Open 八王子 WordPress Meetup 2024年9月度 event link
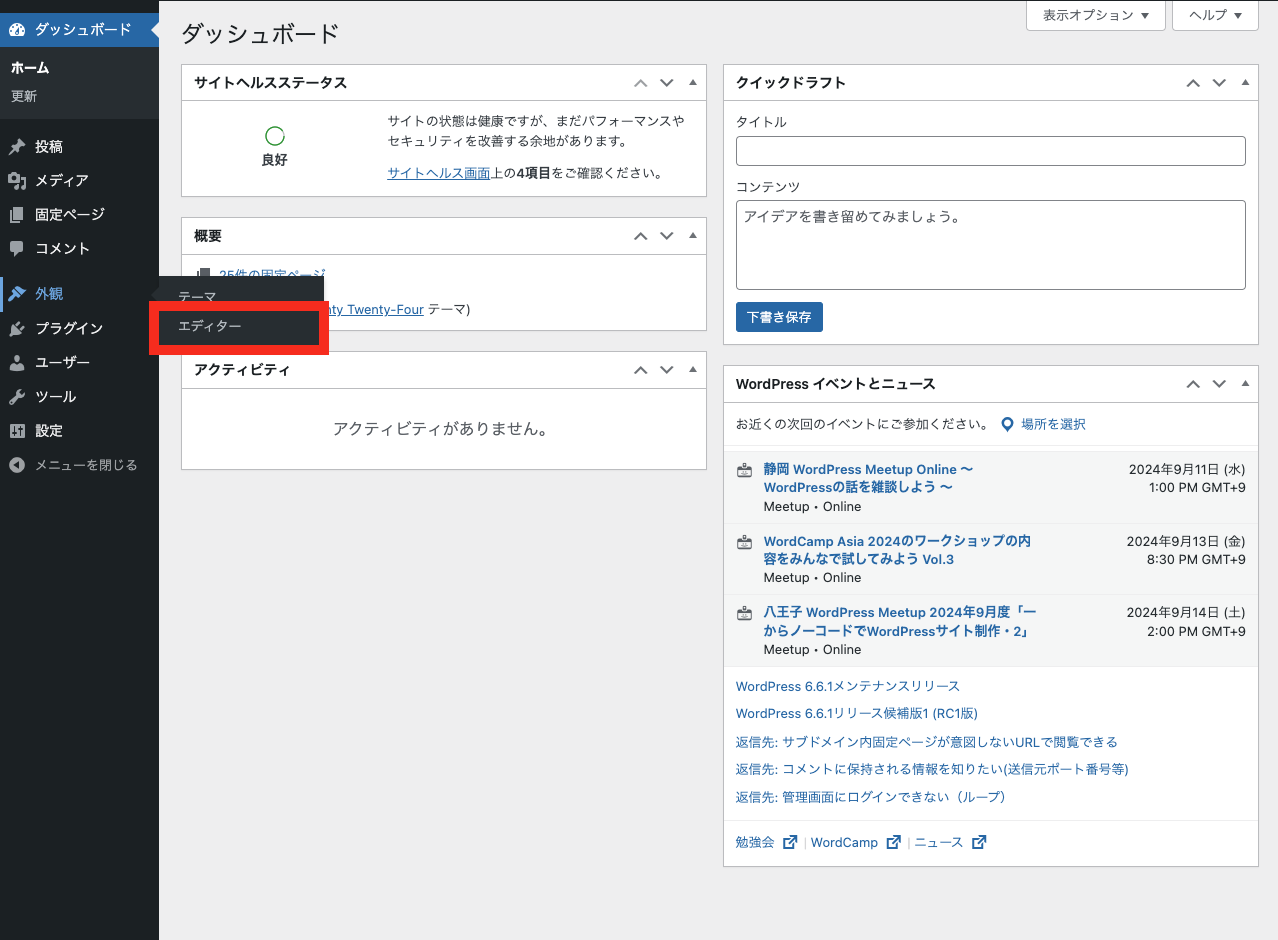This screenshot has width=1278, height=940. point(900,622)
